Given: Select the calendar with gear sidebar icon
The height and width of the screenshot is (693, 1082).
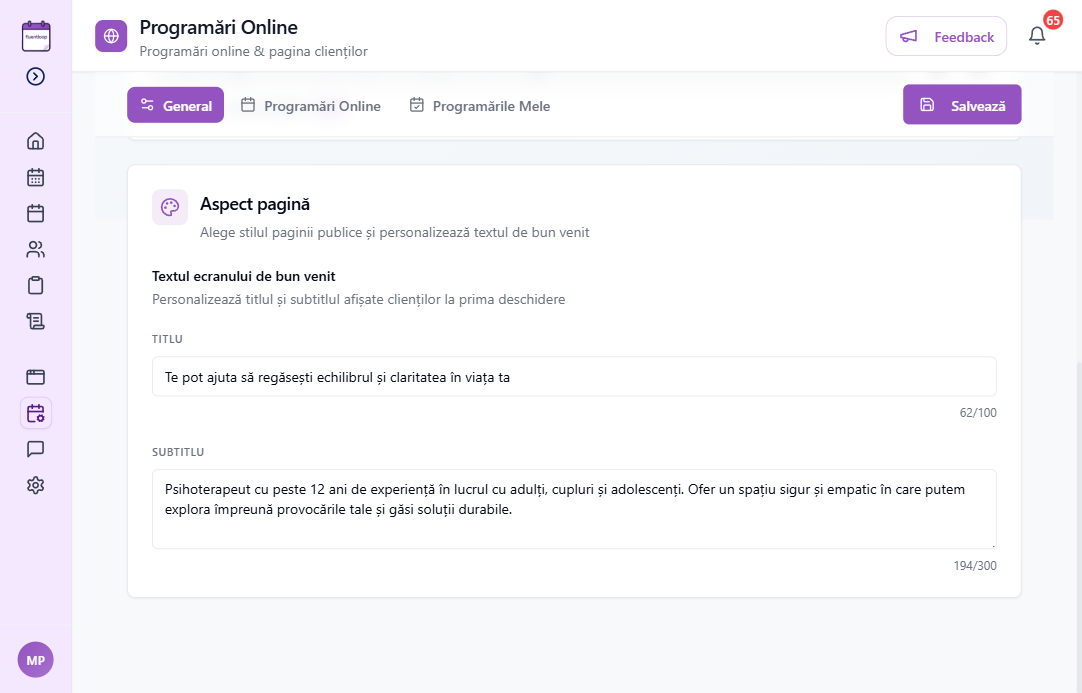Looking at the screenshot, I should tap(35, 413).
